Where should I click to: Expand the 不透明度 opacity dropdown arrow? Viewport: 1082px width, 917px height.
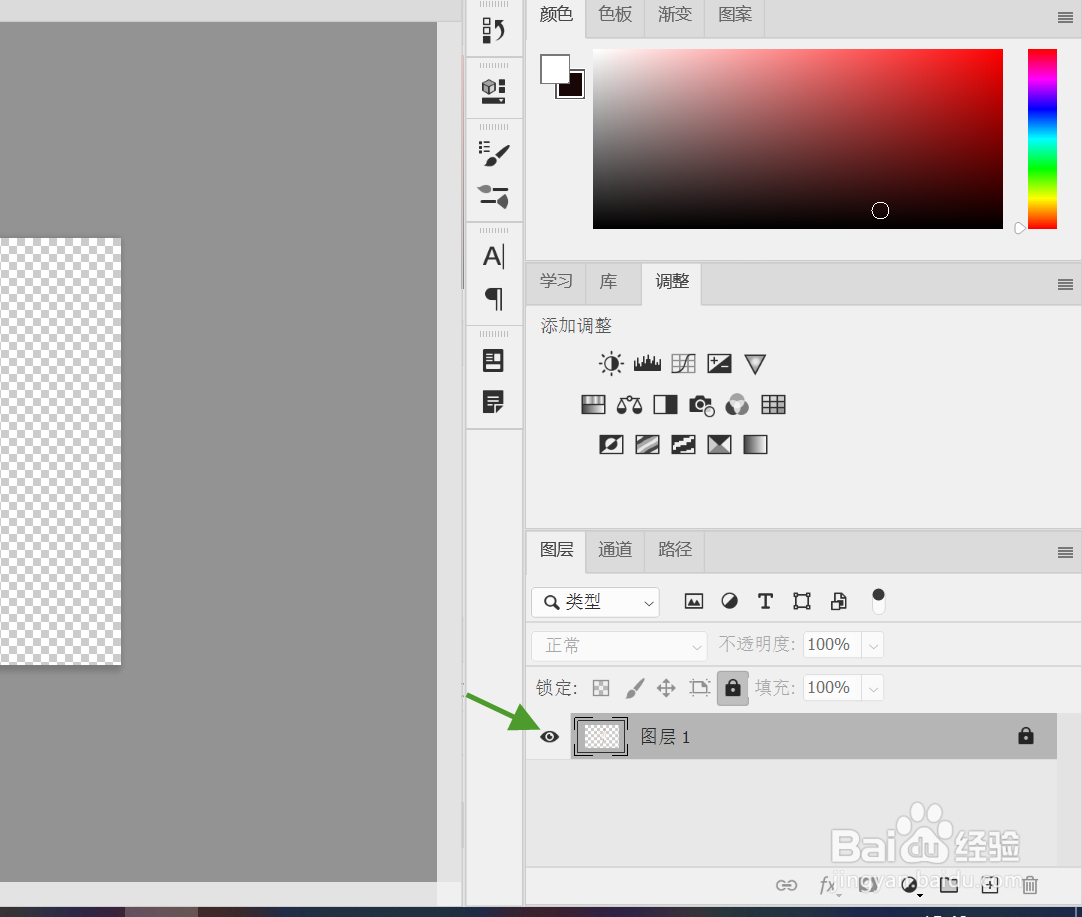point(873,647)
